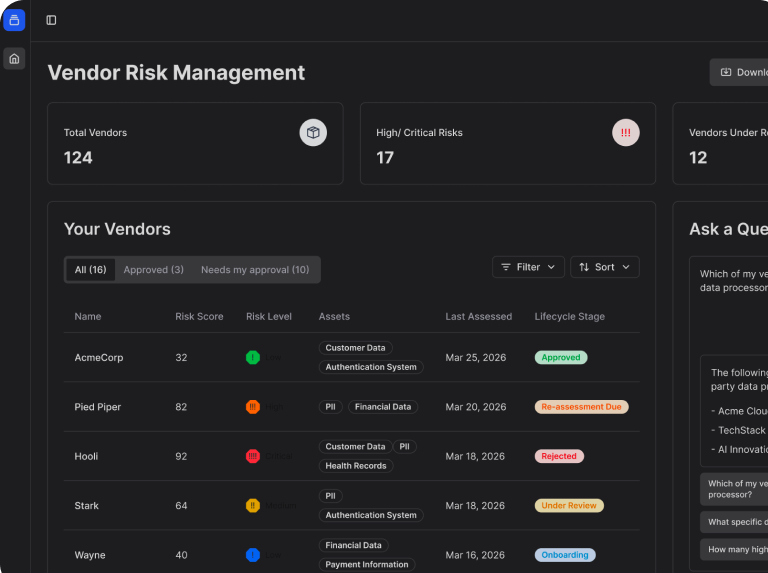Open the Pied Piper vendor row
Viewport: 768px width, 573px height.
coord(352,407)
